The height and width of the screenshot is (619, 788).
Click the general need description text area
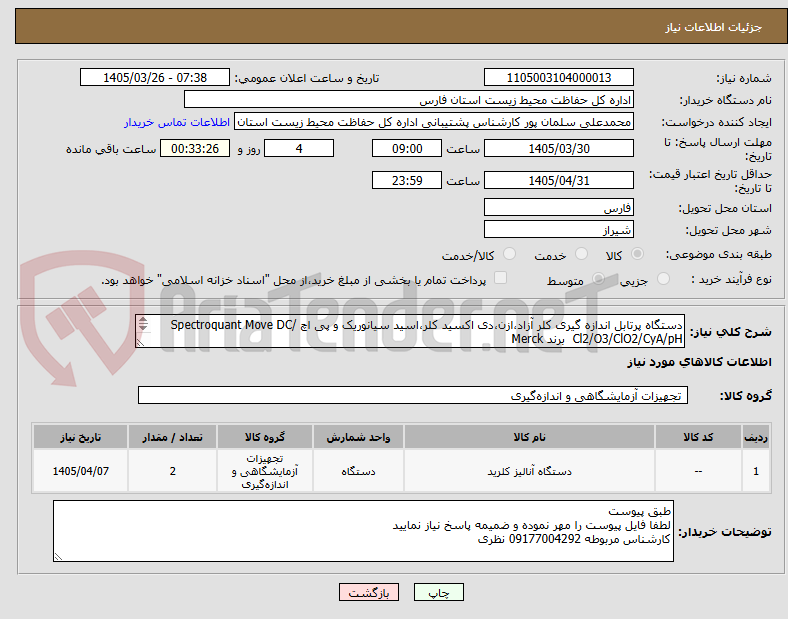click(410, 332)
